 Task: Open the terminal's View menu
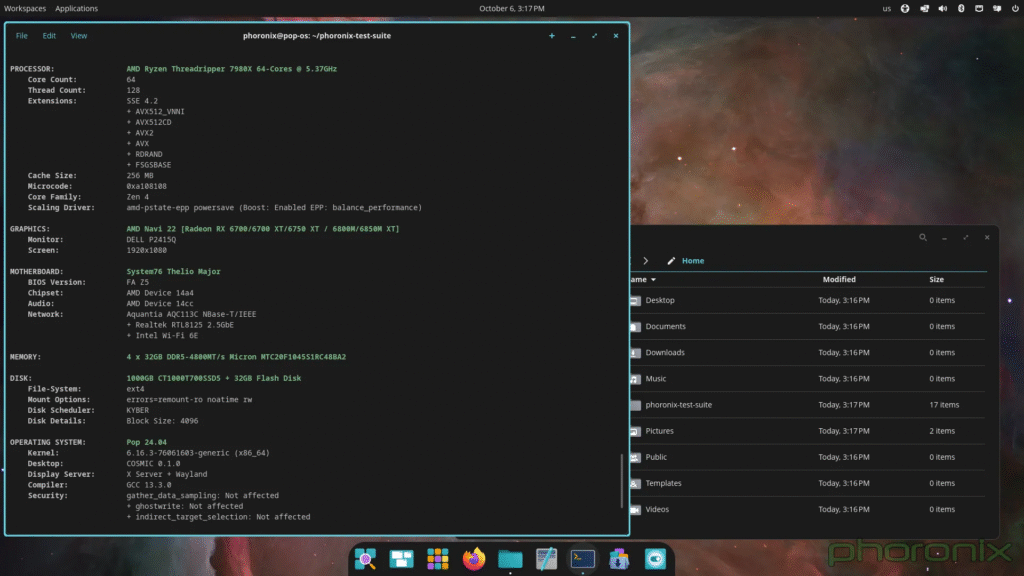79,36
